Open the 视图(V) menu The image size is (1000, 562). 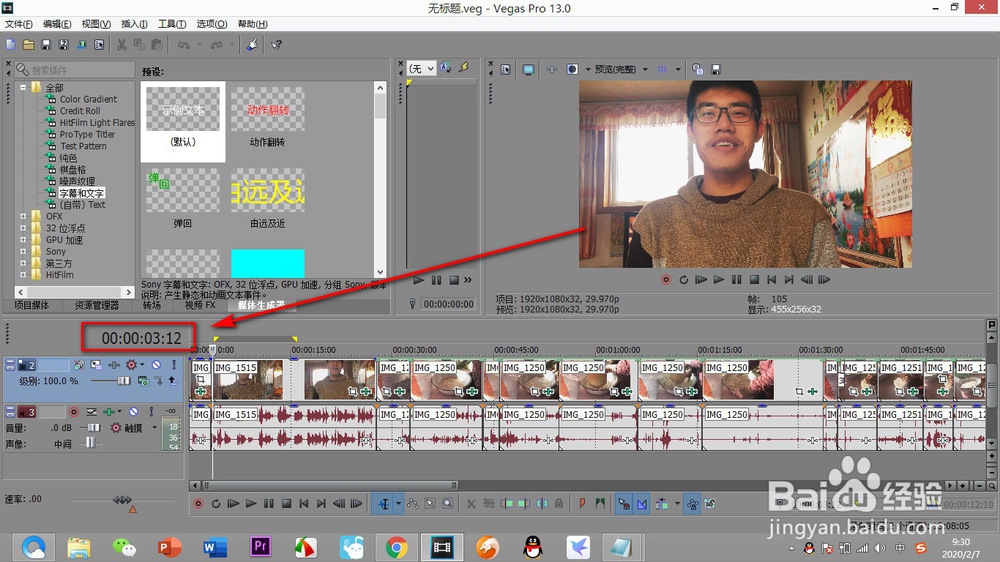pos(96,24)
